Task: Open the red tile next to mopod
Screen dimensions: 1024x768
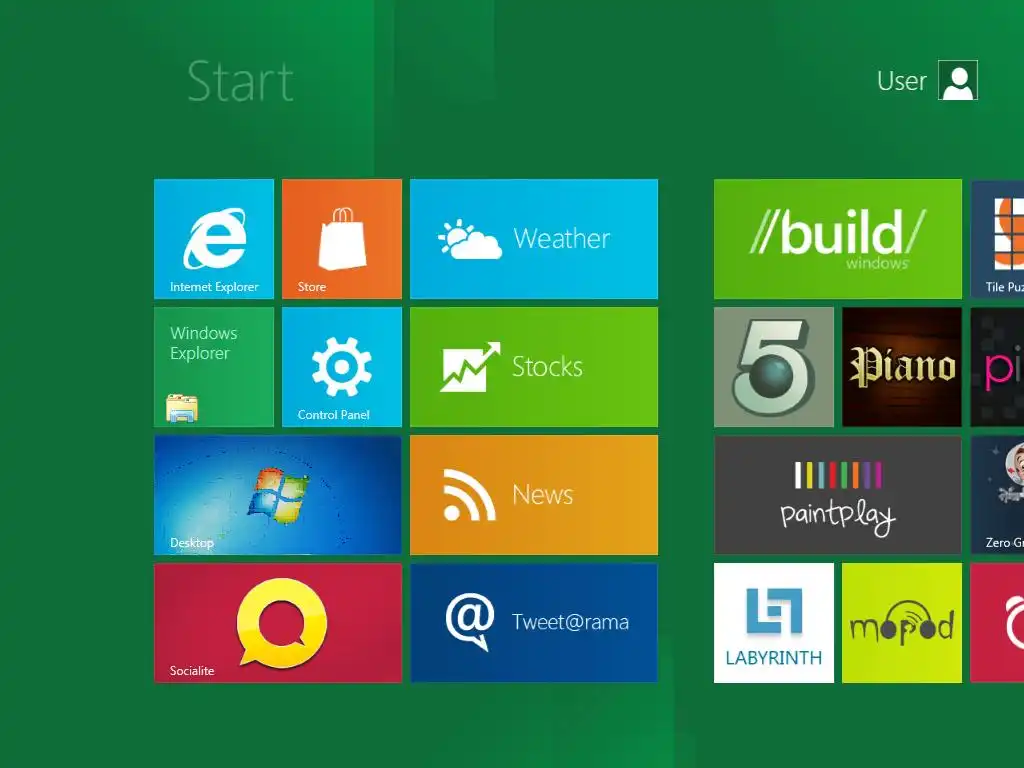Action: coord(997,622)
